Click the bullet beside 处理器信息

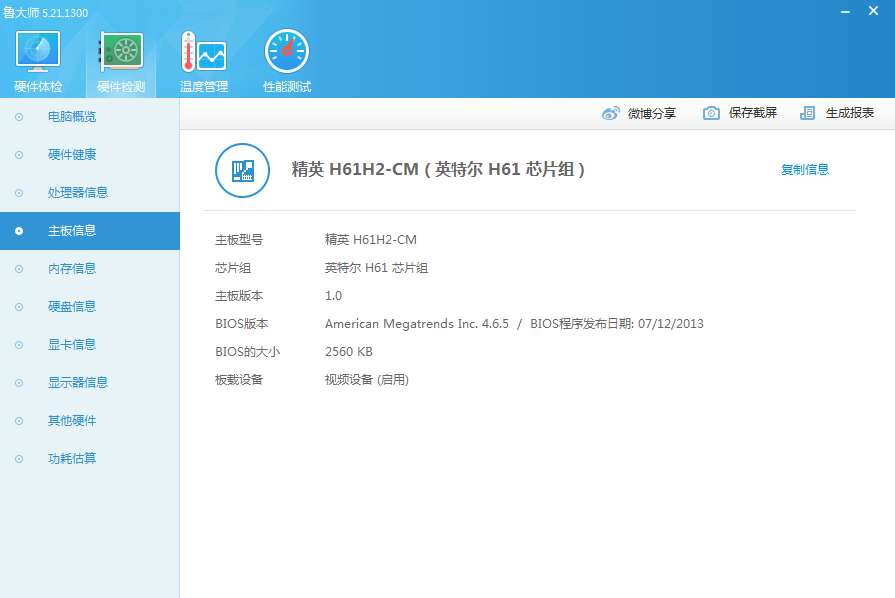pos(19,193)
